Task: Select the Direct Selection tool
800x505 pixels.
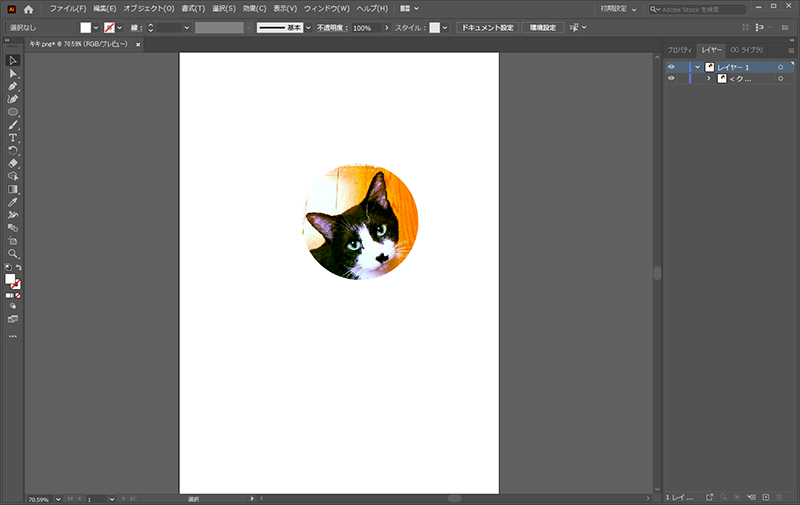Action: coord(13,74)
